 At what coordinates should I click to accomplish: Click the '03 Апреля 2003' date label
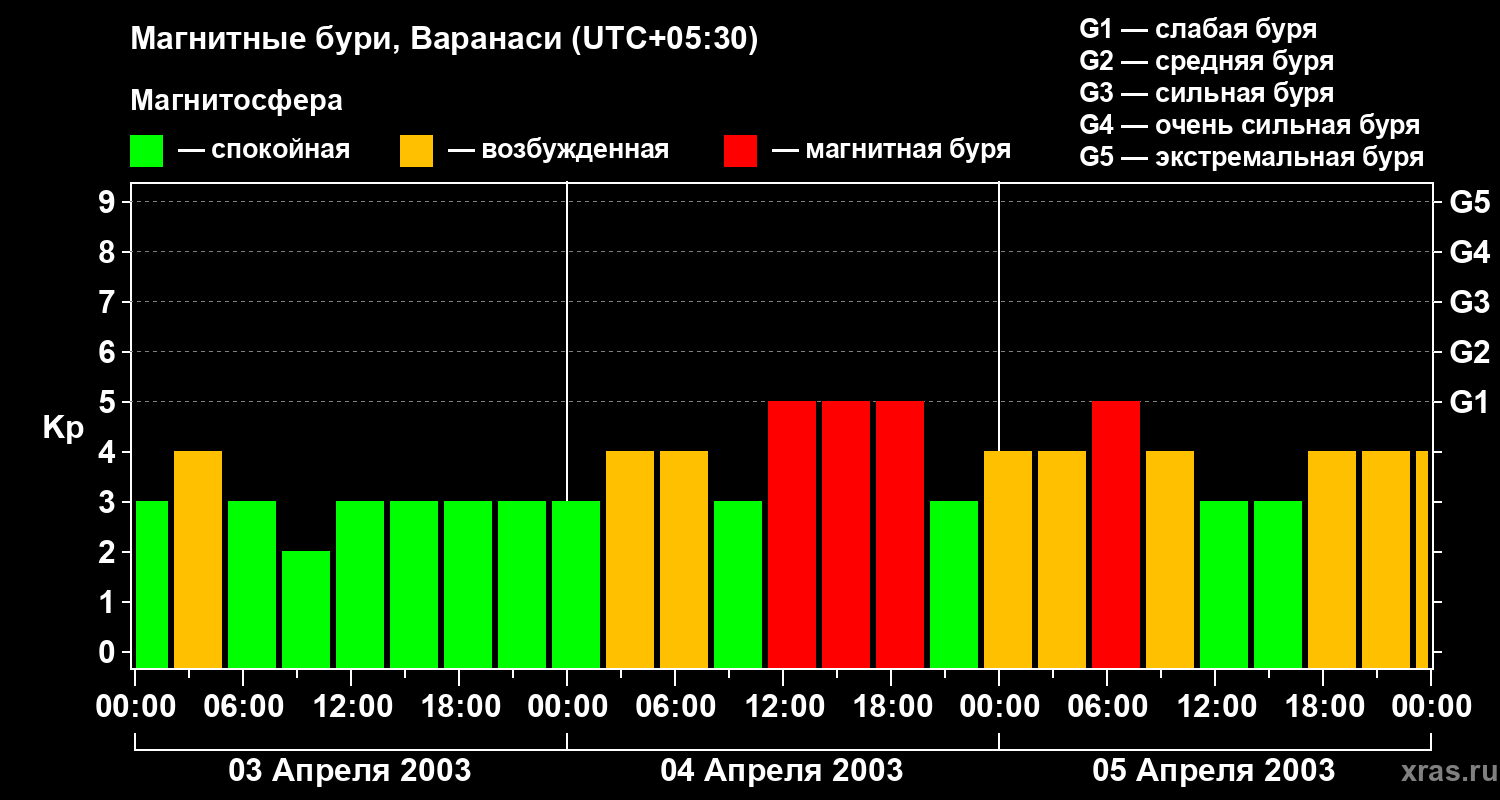350,771
